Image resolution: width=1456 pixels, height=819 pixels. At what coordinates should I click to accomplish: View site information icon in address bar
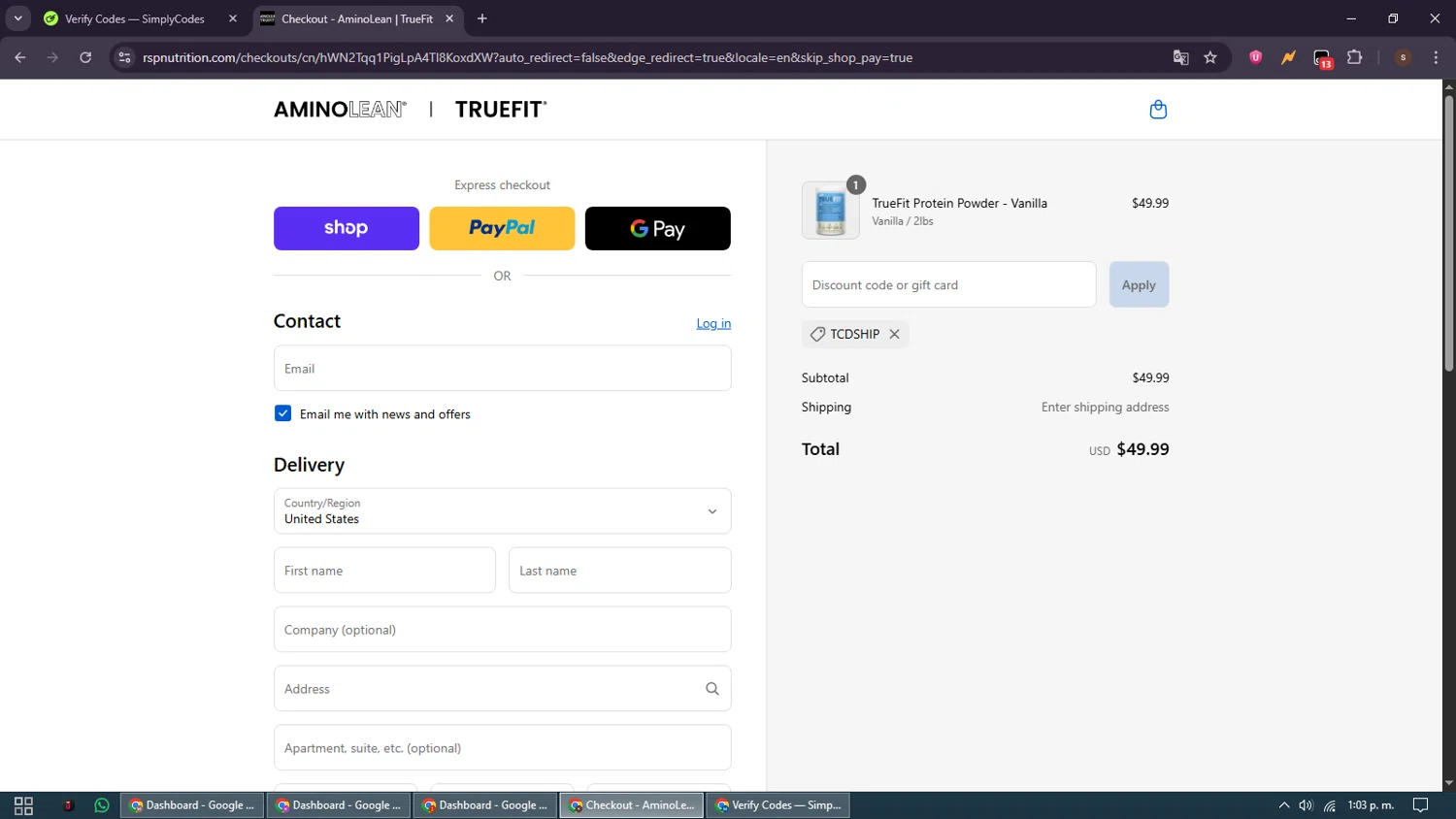tap(124, 57)
